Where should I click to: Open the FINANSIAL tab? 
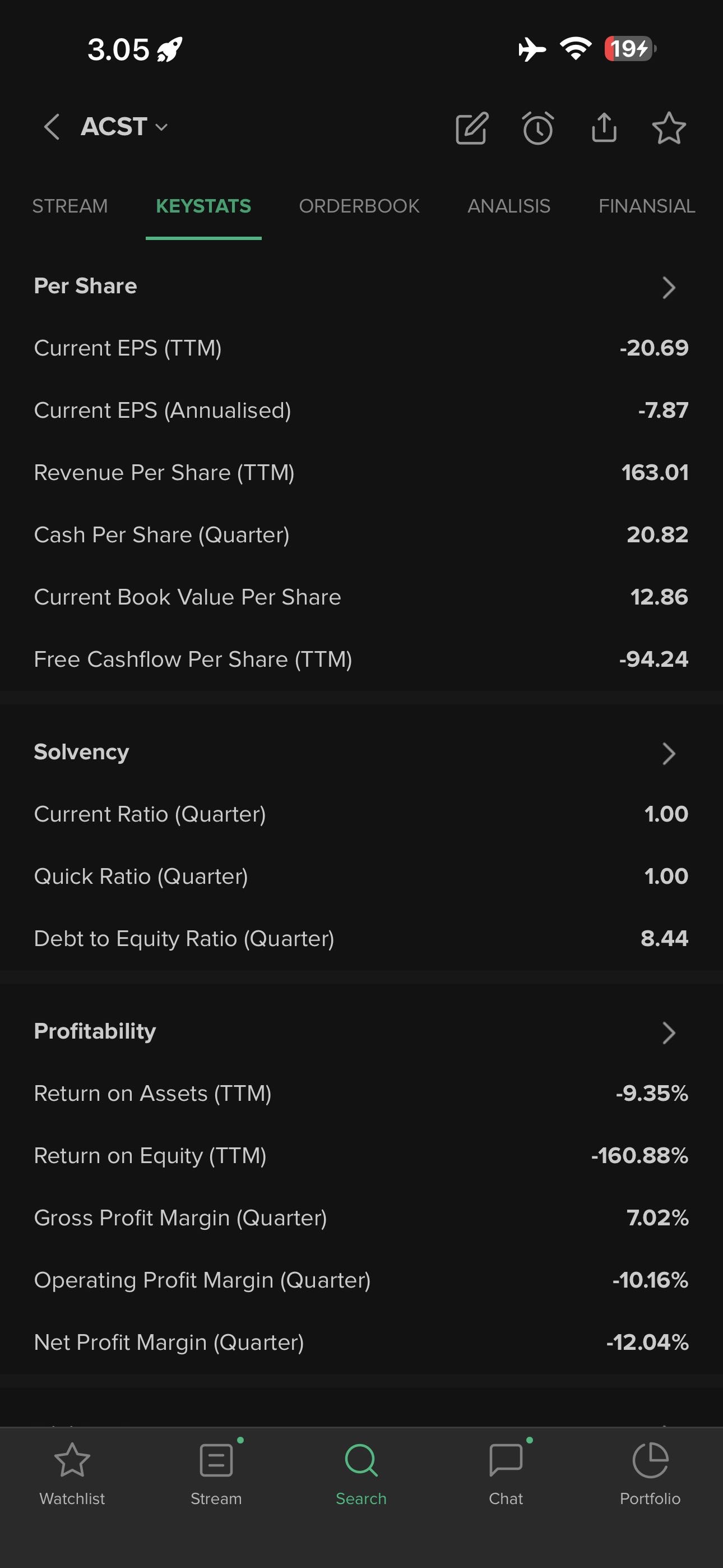click(x=646, y=206)
